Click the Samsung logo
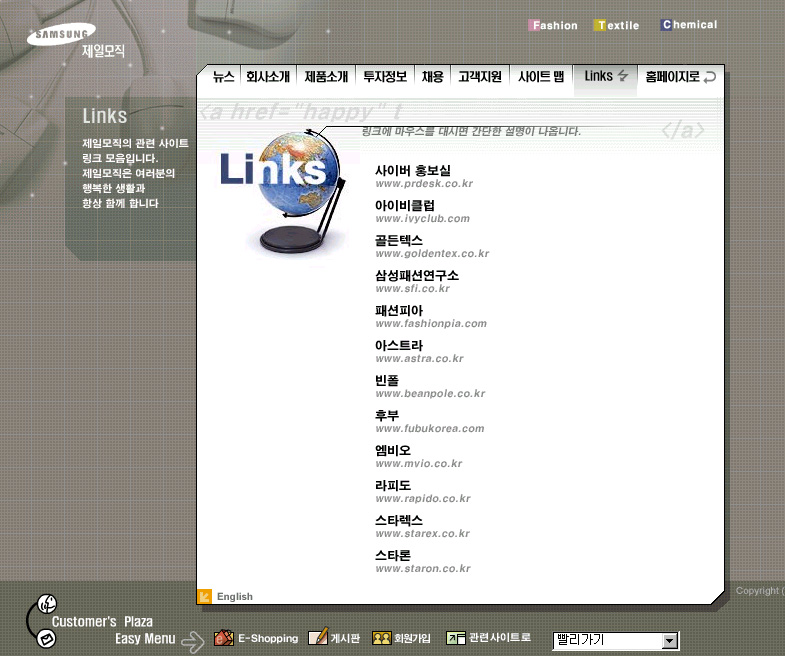This screenshot has width=785, height=656. [x=61, y=34]
